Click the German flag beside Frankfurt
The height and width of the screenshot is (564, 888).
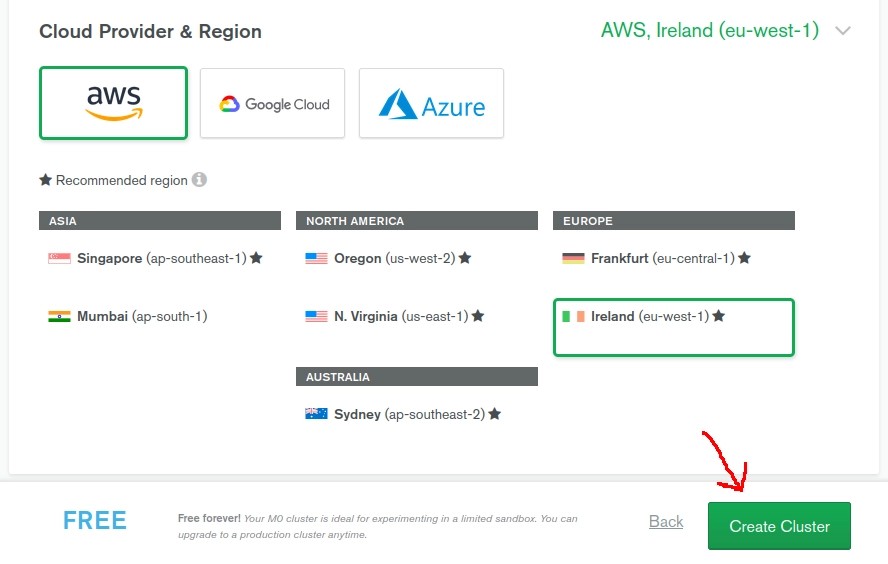[x=573, y=258]
